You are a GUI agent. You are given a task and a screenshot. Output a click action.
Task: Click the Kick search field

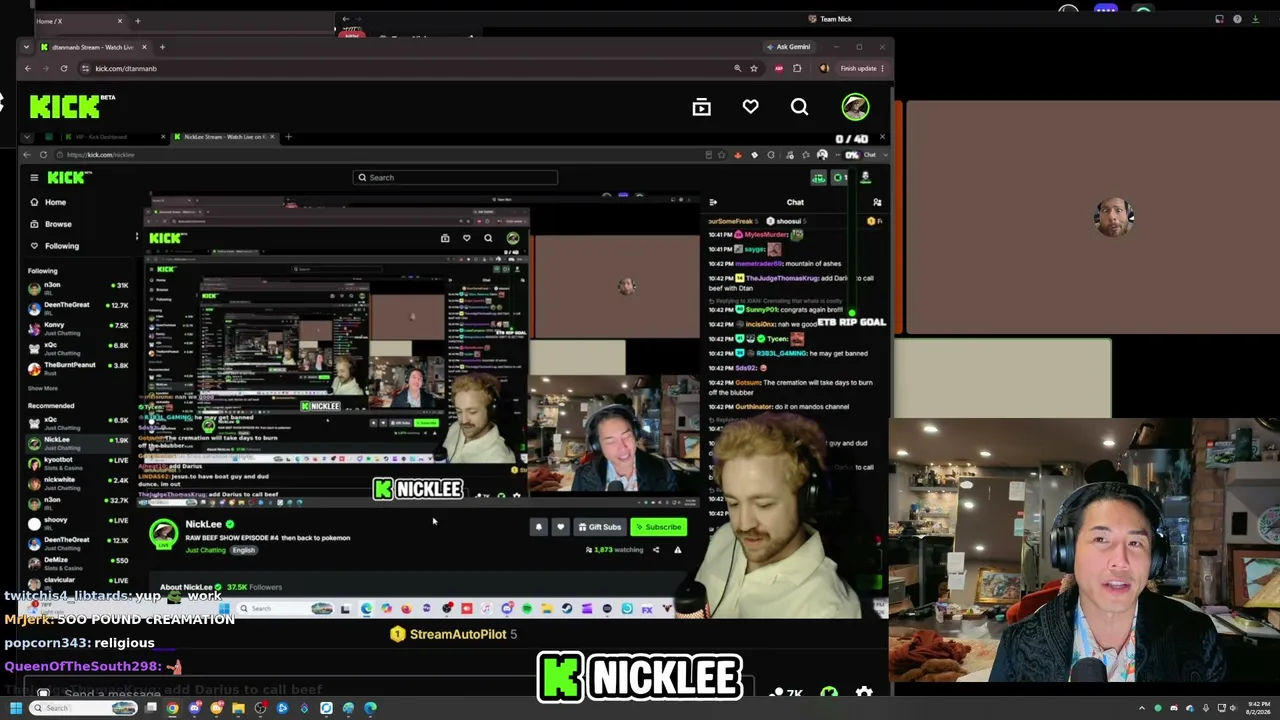pos(456,178)
